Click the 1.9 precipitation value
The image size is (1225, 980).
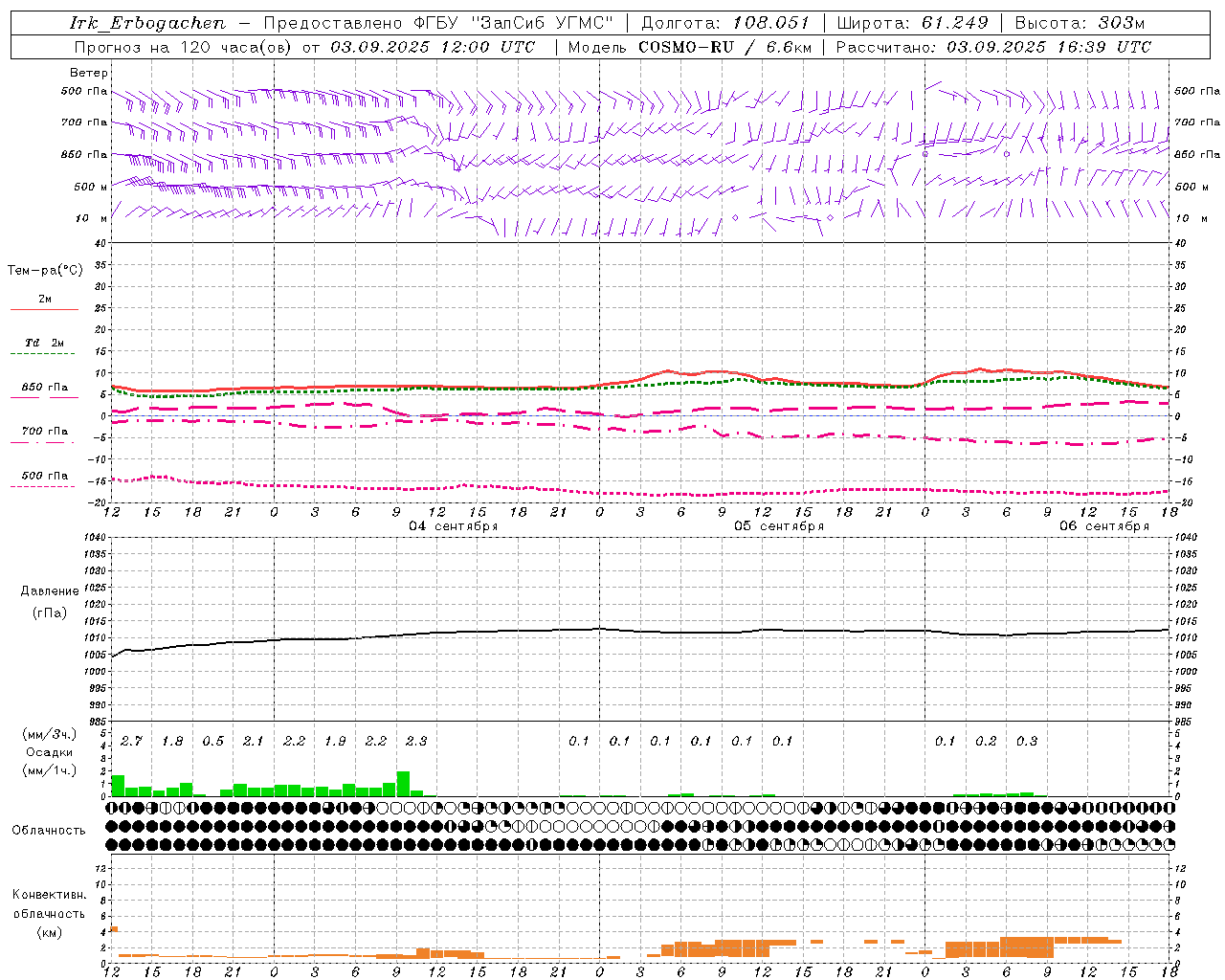pos(335,742)
